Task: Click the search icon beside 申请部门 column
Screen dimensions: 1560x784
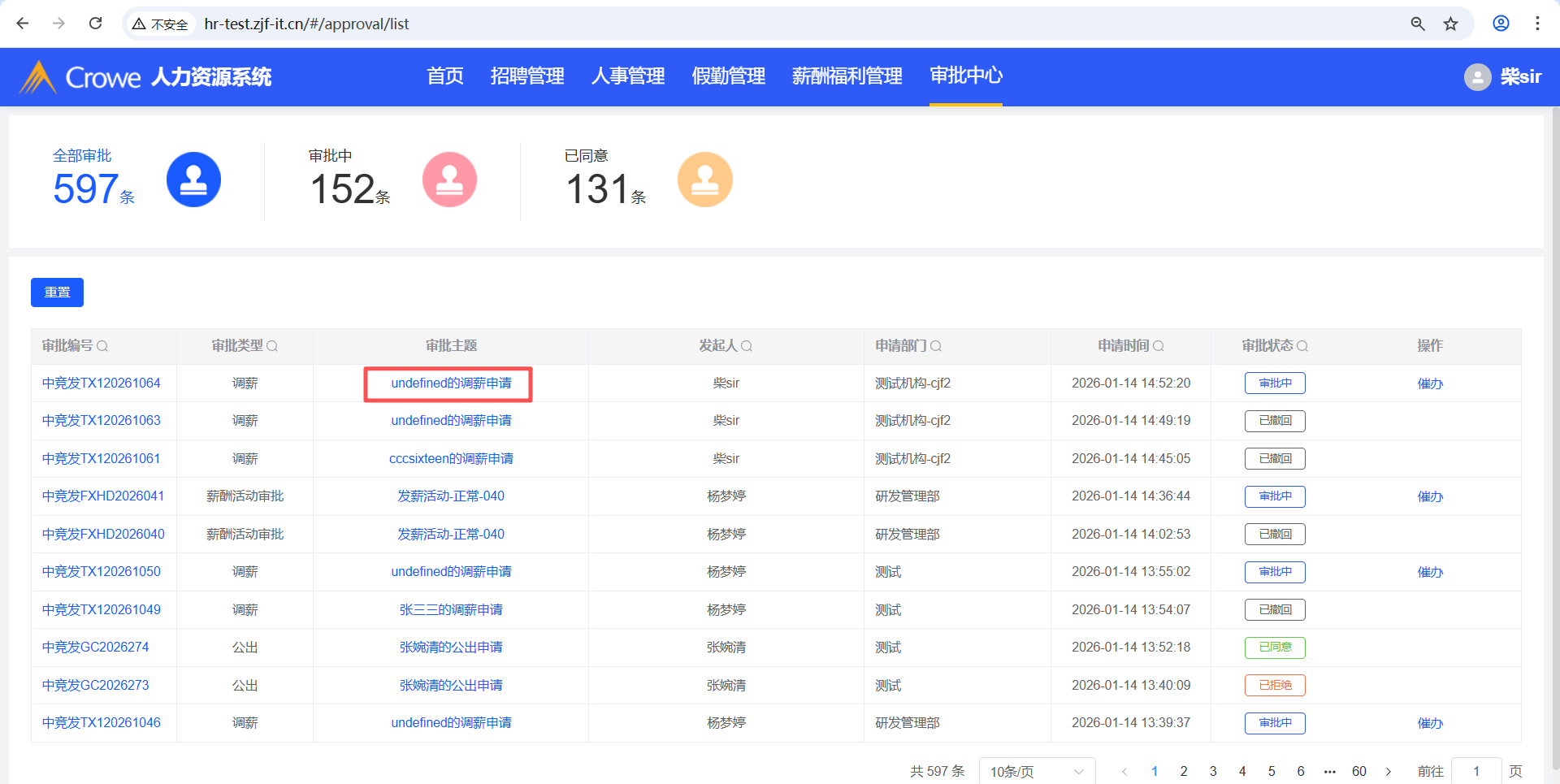Action: point(936,346)
